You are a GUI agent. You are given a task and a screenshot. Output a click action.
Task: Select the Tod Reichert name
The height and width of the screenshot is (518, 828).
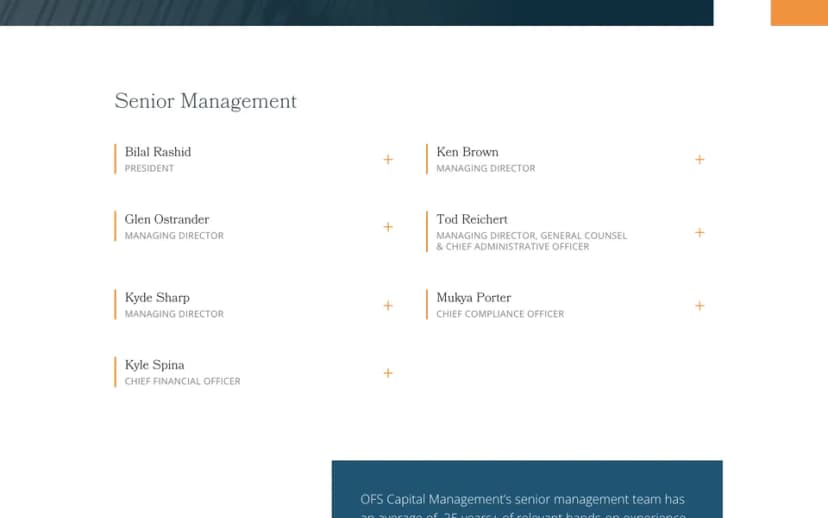pyautogui.click(x=472, y=219)
